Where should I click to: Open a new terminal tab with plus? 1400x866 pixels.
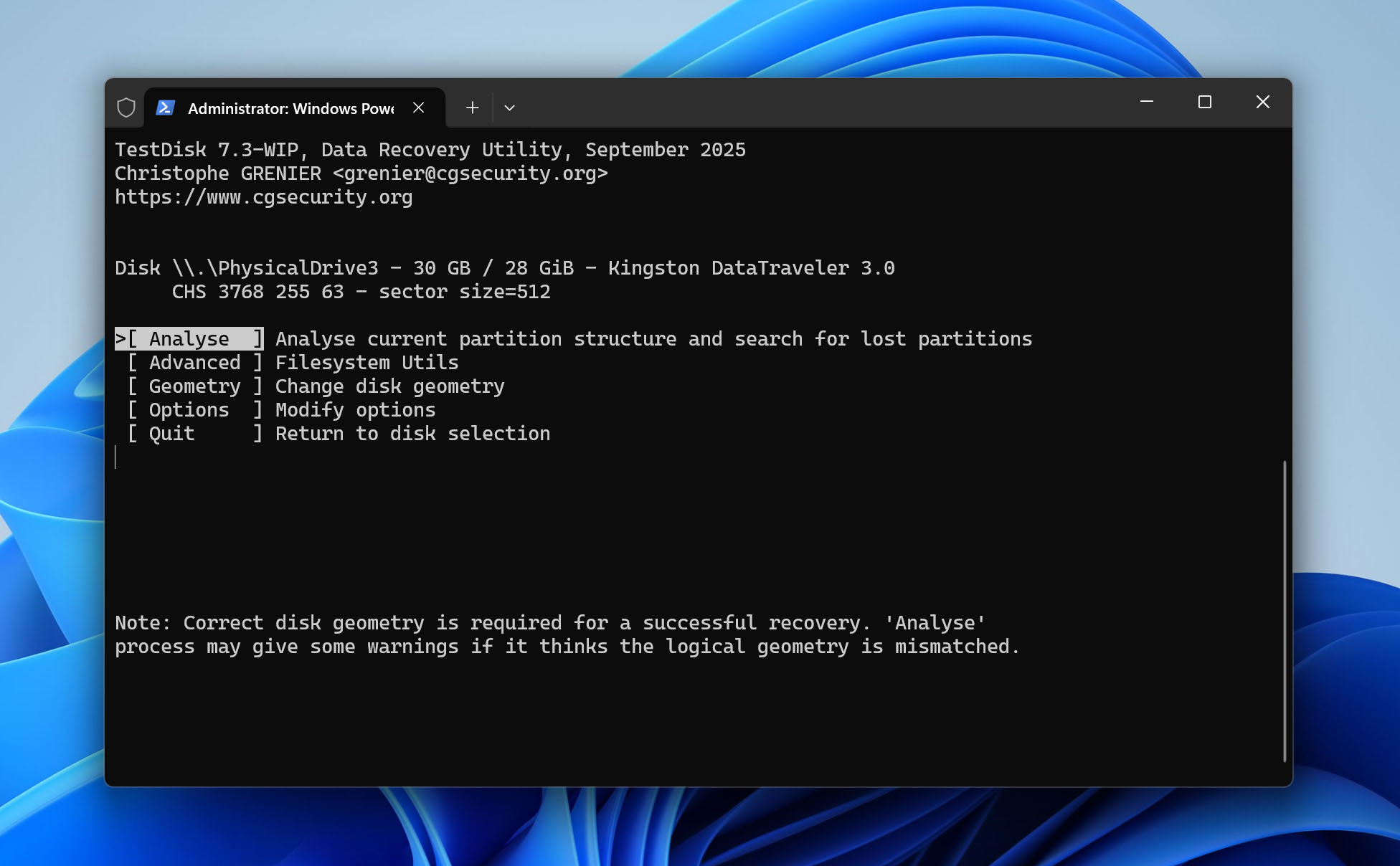472,108
